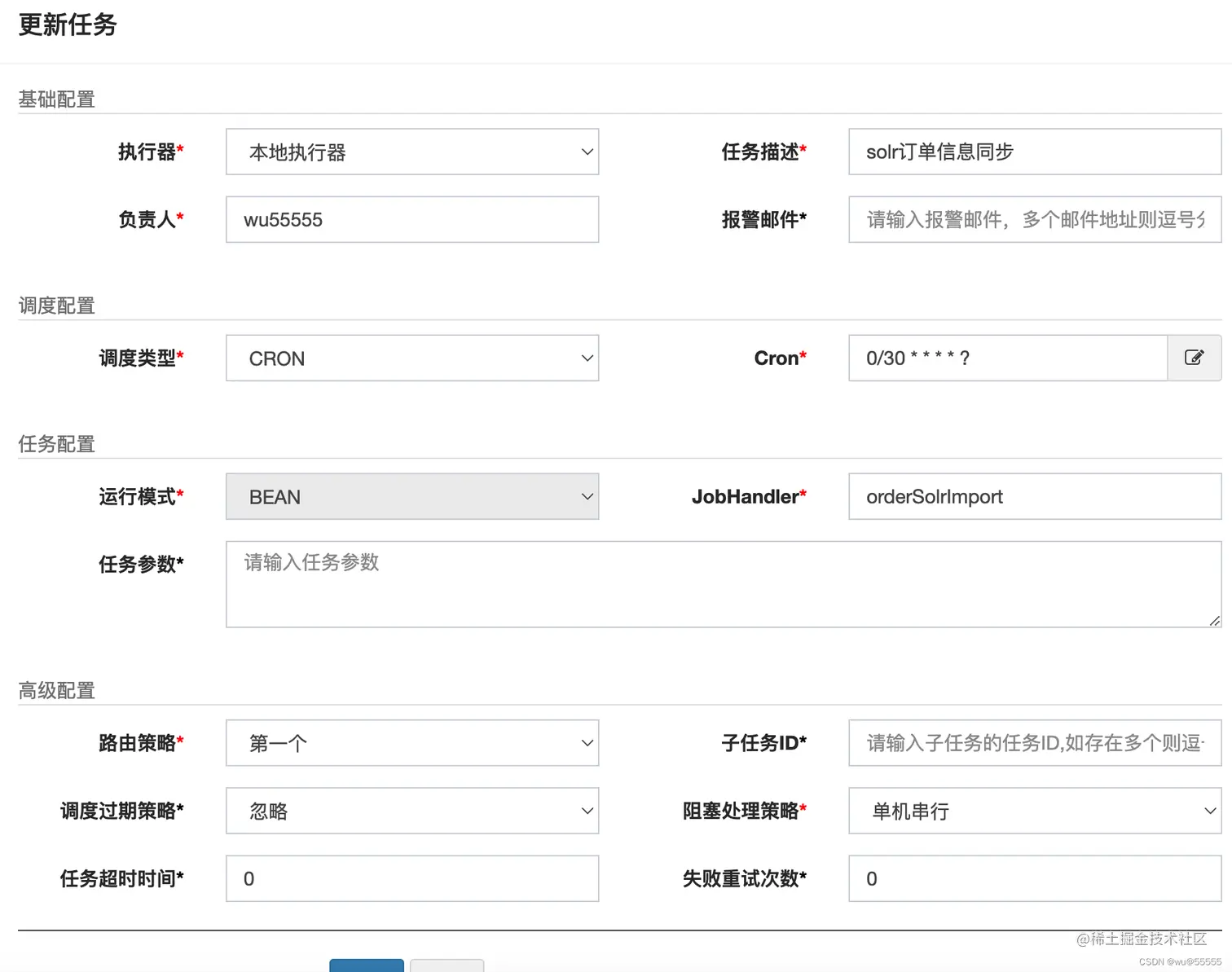1232x972 pixels.
Task: Open the 运行模式 run mode selector
Action: [x=411, y=496]
